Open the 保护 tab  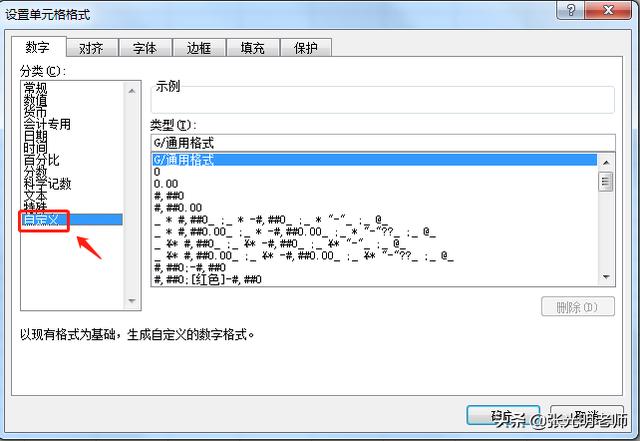[x=306, y=48]
